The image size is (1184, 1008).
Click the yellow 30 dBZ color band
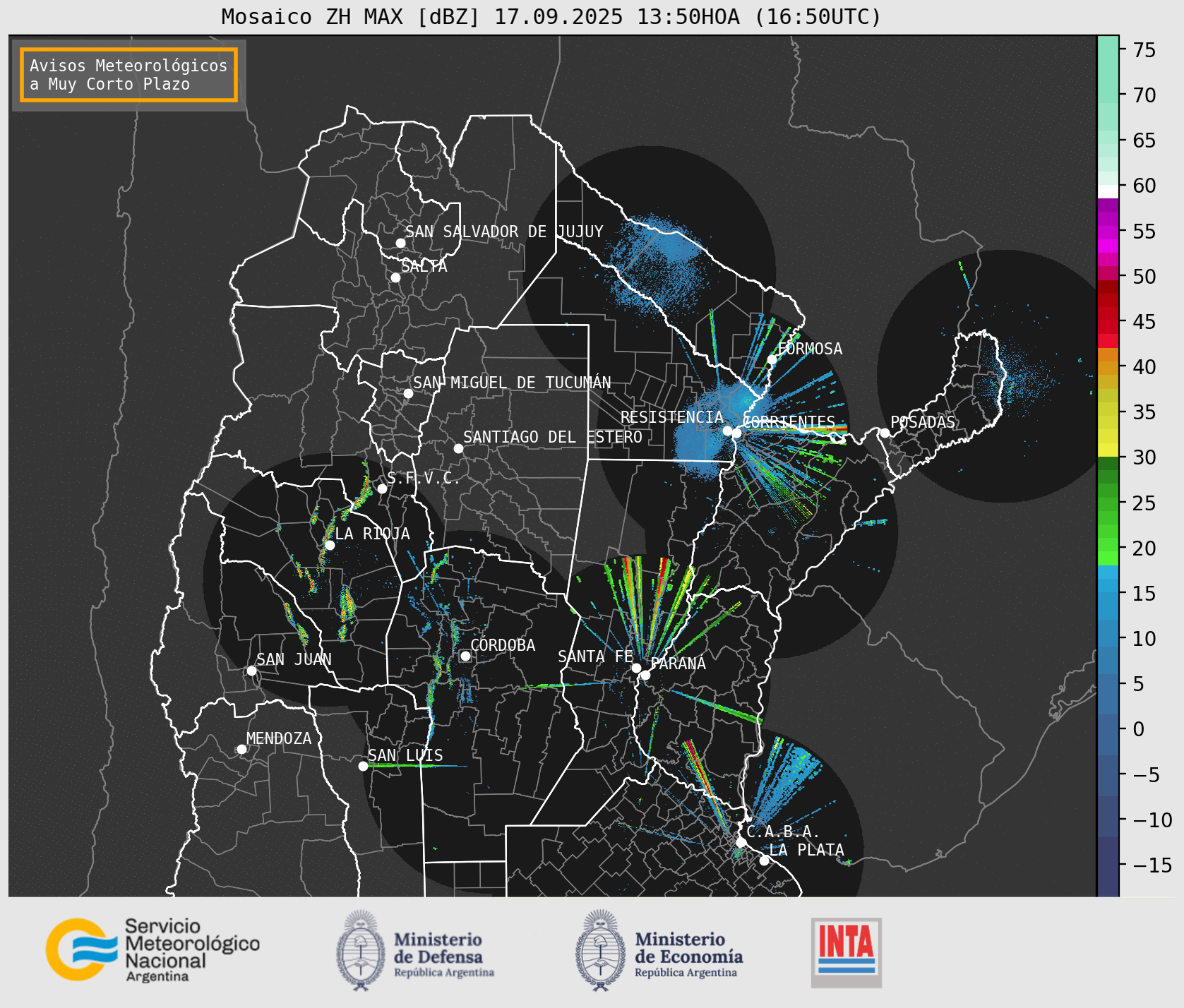point(1108,450)
